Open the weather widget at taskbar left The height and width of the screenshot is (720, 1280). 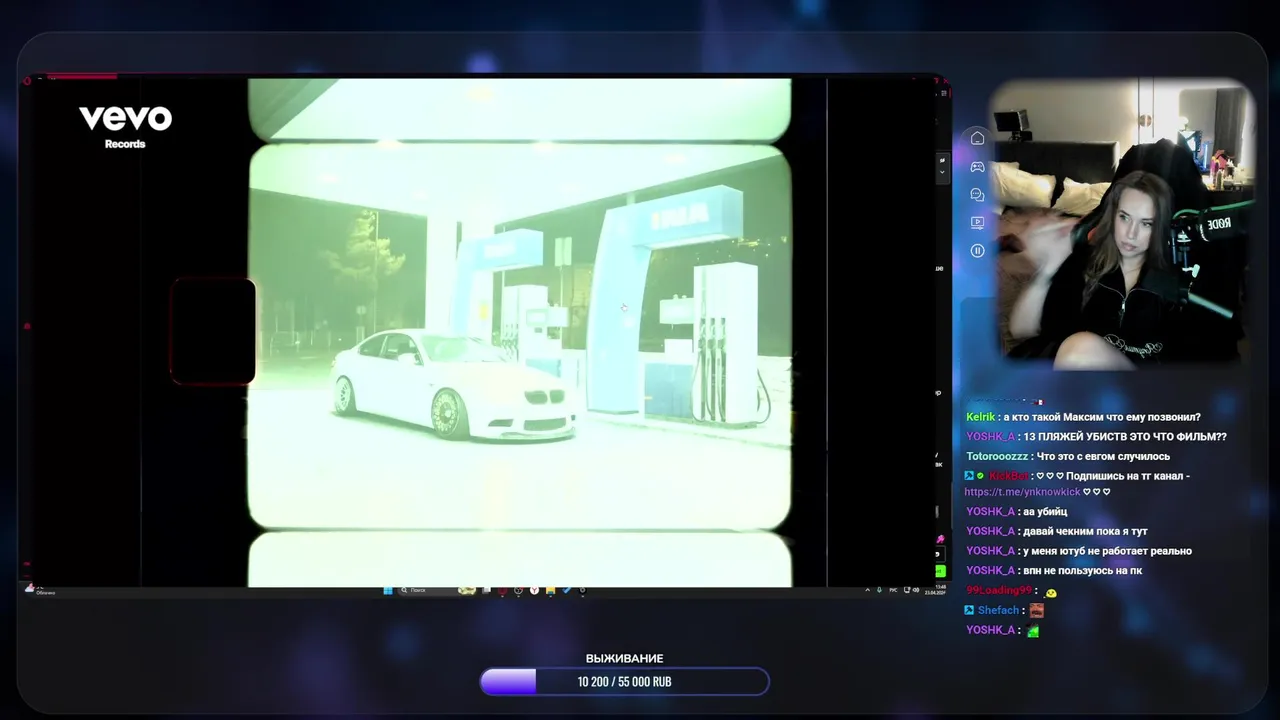pyautogui.click(x=40, y=590)
